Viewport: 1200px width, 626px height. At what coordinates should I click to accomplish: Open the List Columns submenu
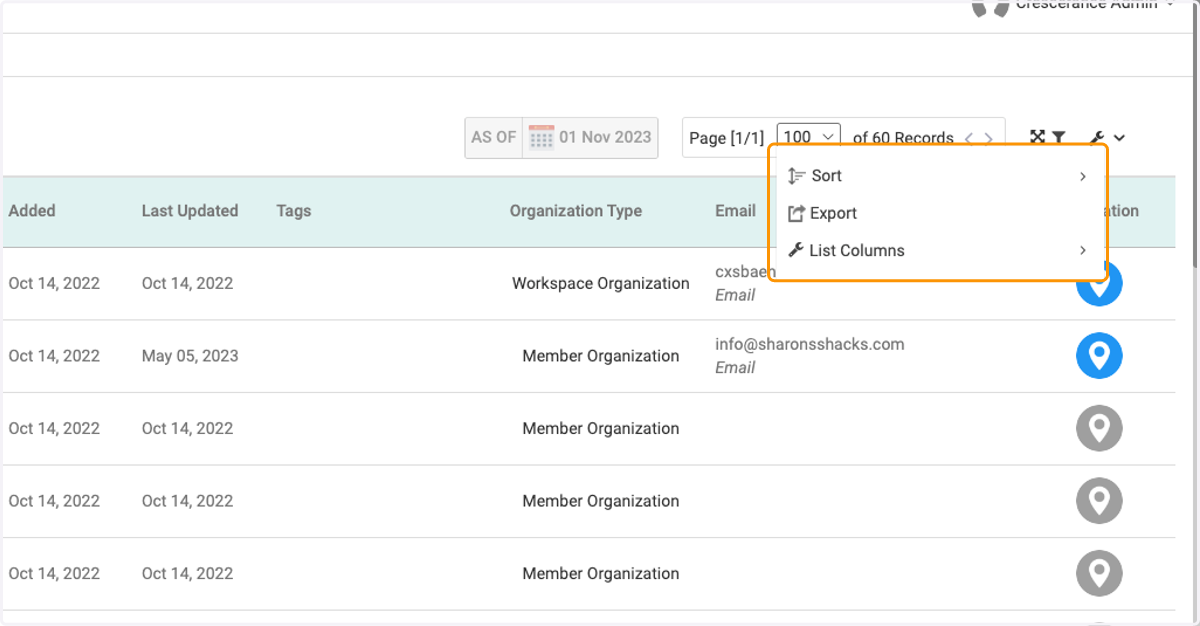(x=938, y=250)
